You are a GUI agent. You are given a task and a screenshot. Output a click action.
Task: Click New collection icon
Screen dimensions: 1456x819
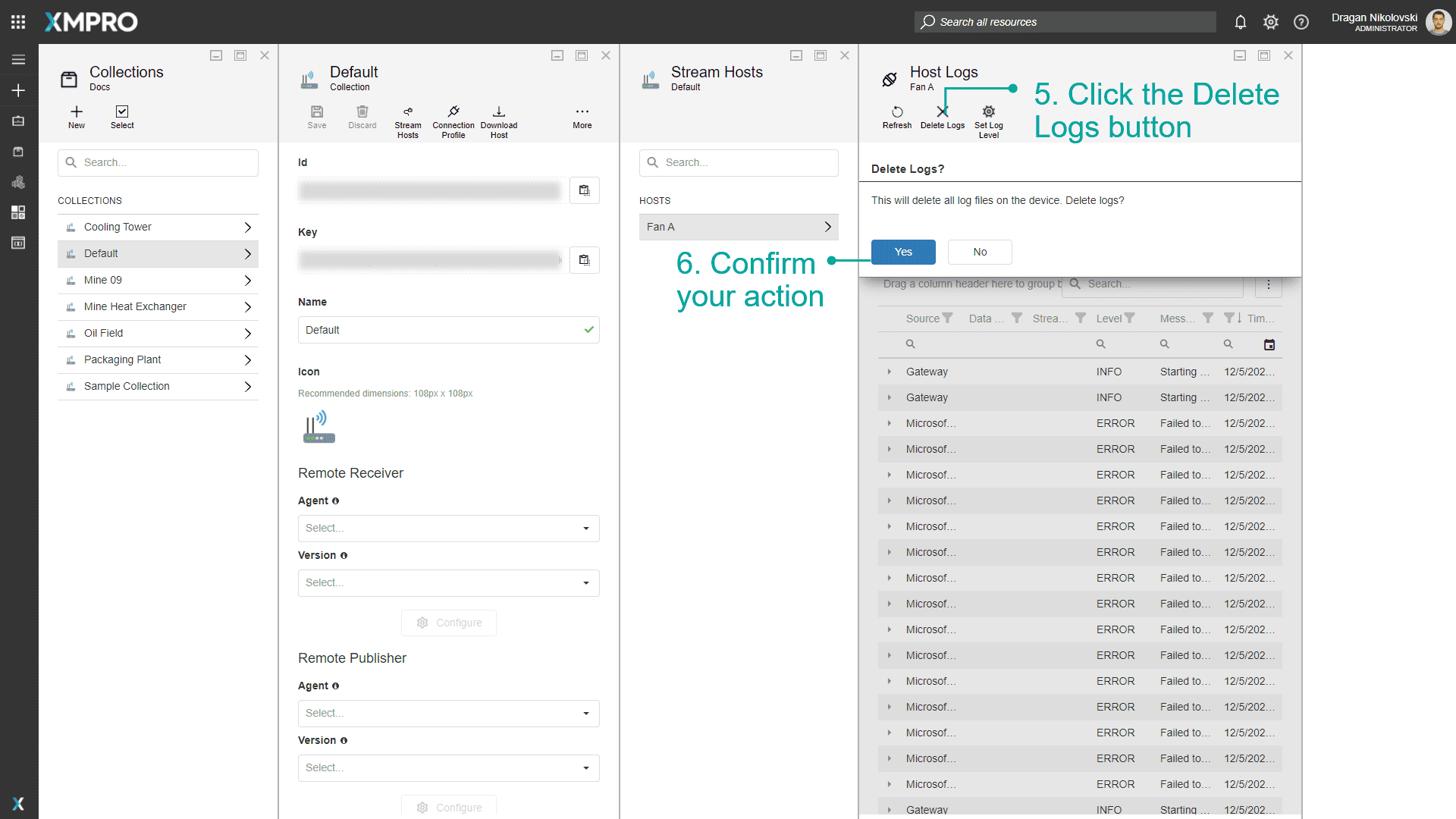coord(77,112)
